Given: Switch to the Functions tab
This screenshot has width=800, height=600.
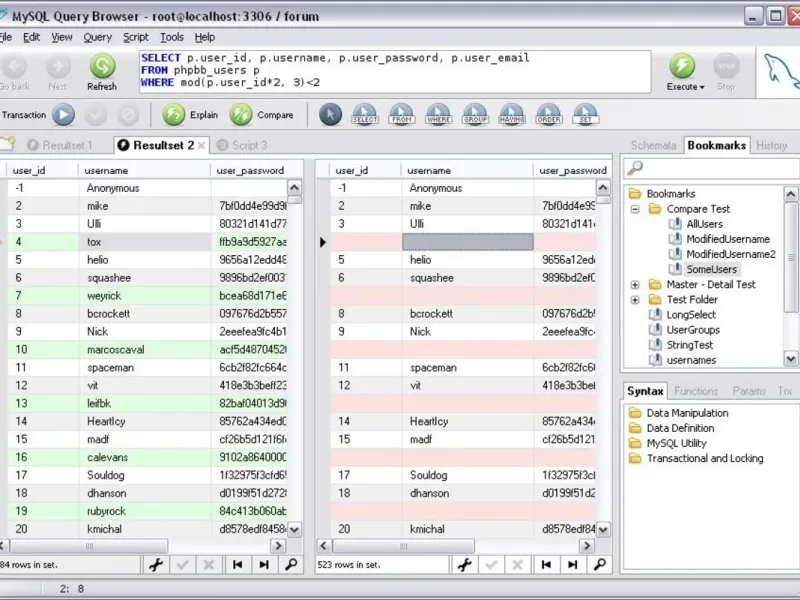Looking at the screenshot, I should click(x=696, y=391).
